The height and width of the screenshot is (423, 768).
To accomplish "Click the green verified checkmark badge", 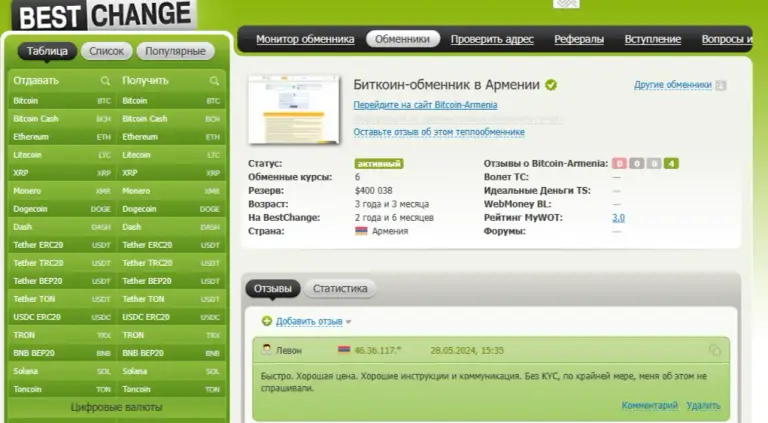I will (551, 85).
